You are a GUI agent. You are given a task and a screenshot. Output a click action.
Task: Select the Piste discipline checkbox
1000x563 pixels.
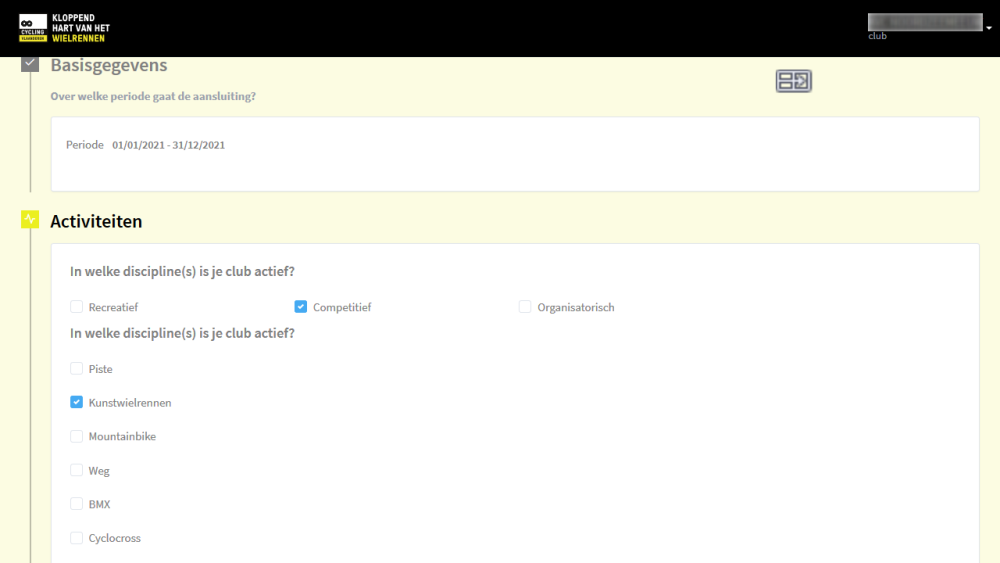click(x=76, y=369)
